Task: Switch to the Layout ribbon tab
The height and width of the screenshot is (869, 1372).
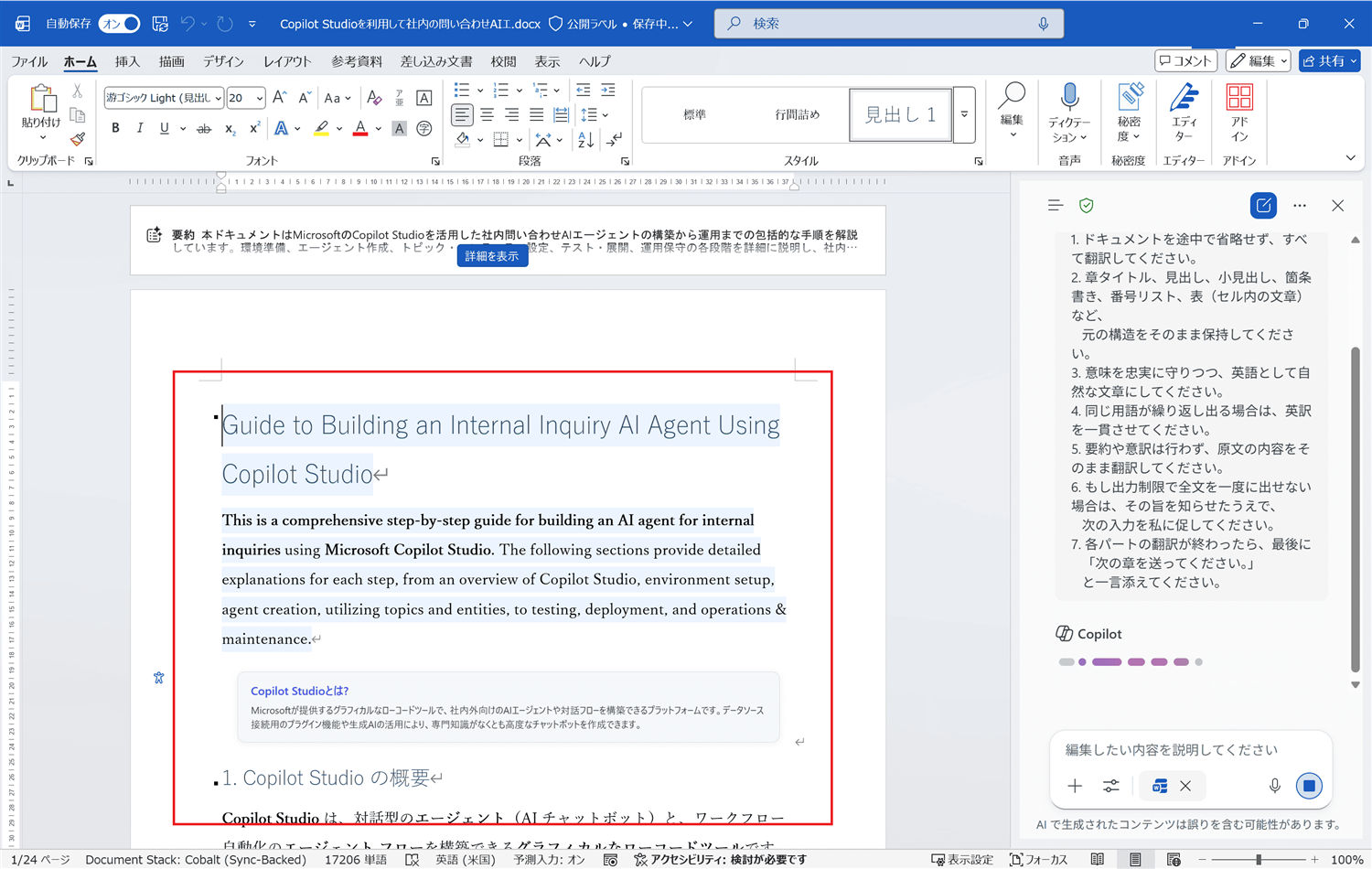Action: point(287,61)
